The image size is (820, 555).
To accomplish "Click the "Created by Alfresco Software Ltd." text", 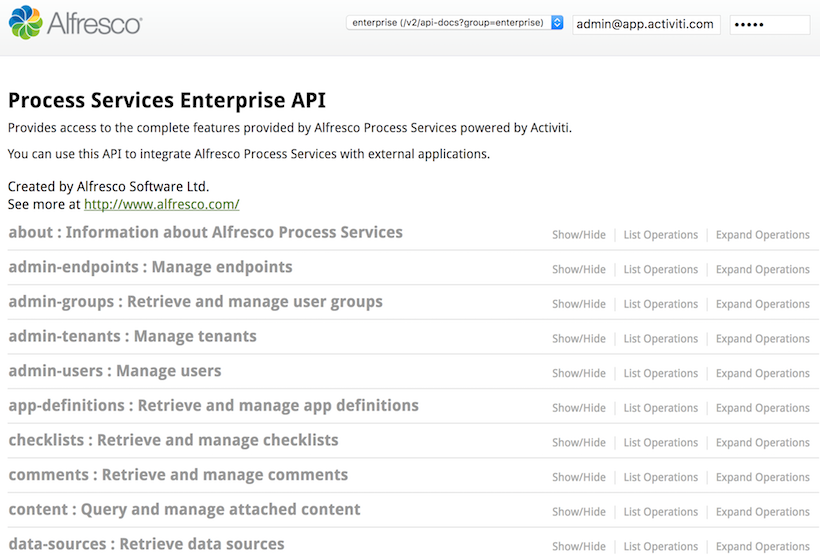I will click(x=108, y=187).
